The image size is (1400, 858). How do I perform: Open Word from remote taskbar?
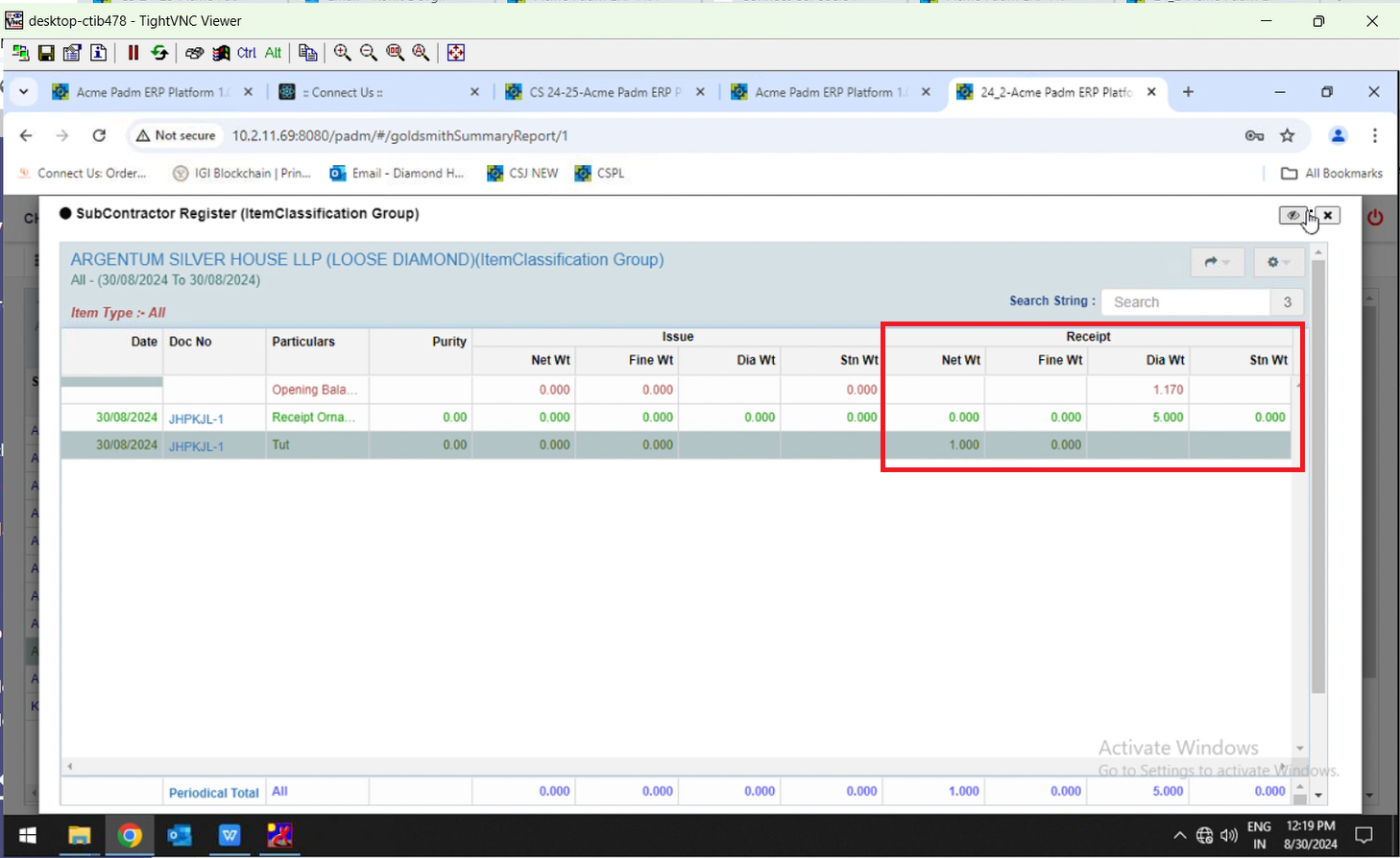229,835
